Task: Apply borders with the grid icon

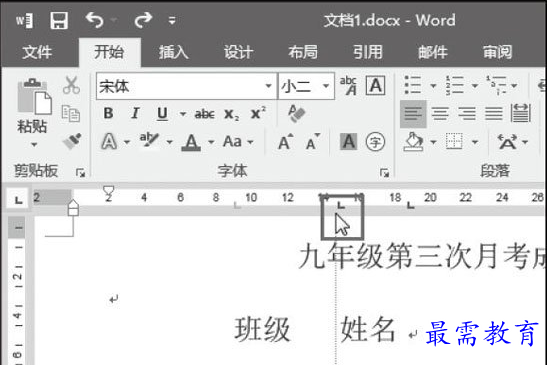Action: point(454,141)
